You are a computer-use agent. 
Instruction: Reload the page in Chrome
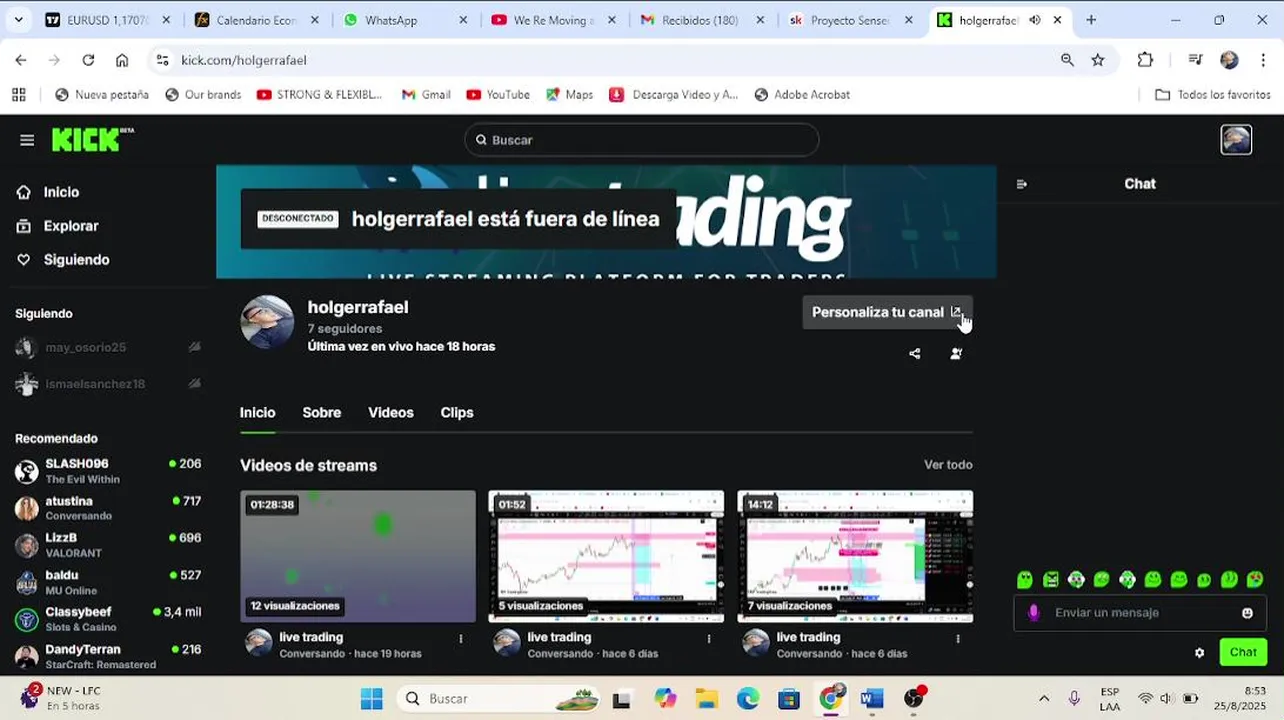88,60
